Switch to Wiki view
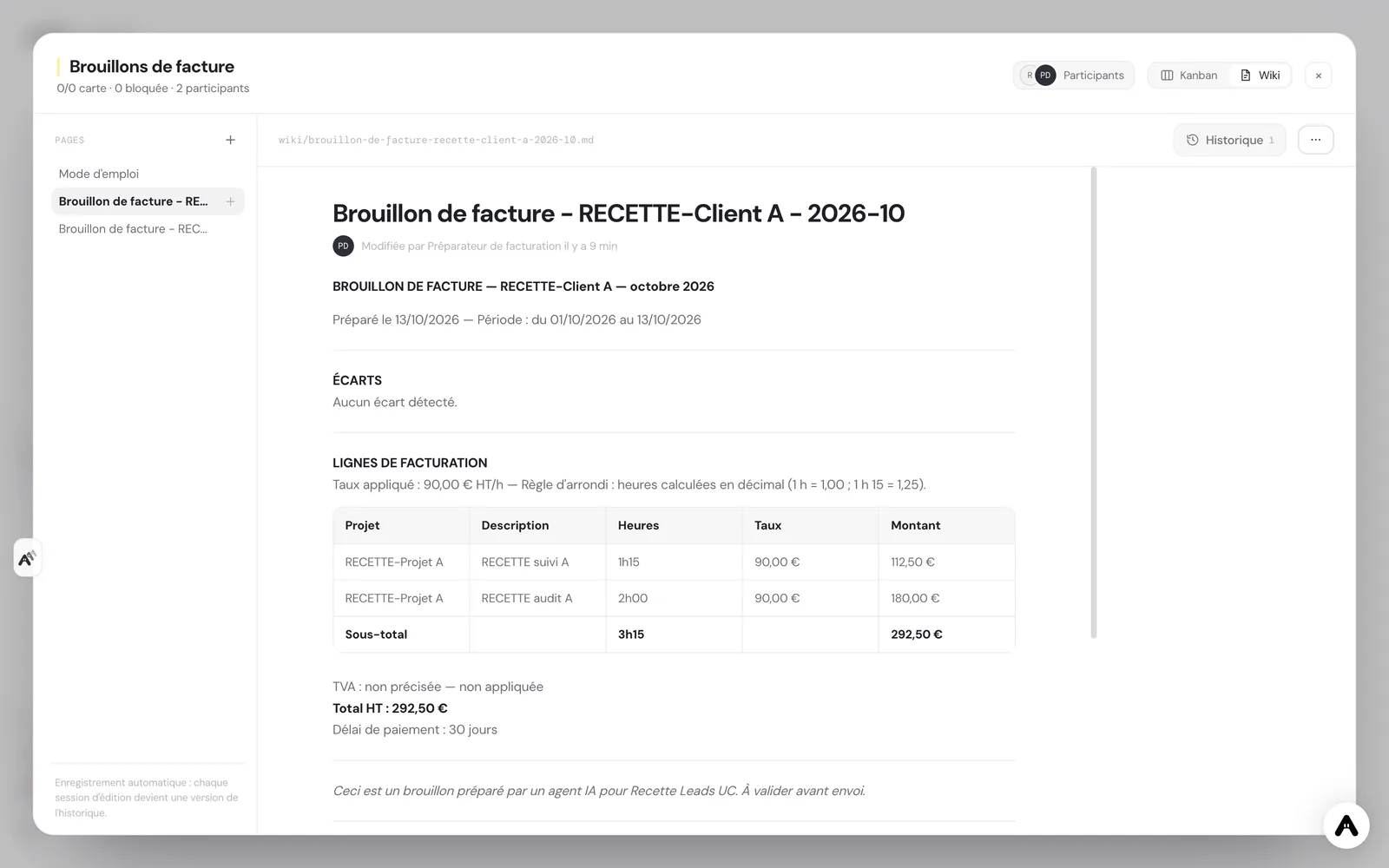 click(1260, 76)
